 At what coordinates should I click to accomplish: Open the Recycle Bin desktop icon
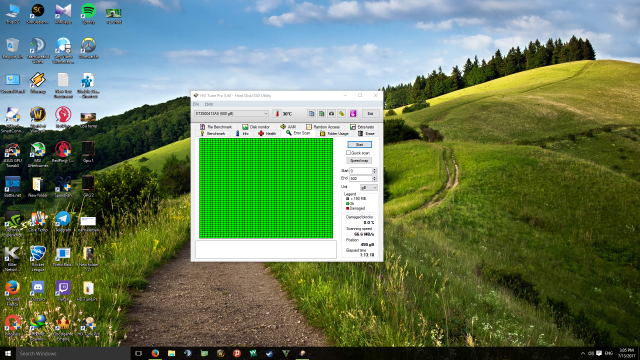tap(13, 49)
